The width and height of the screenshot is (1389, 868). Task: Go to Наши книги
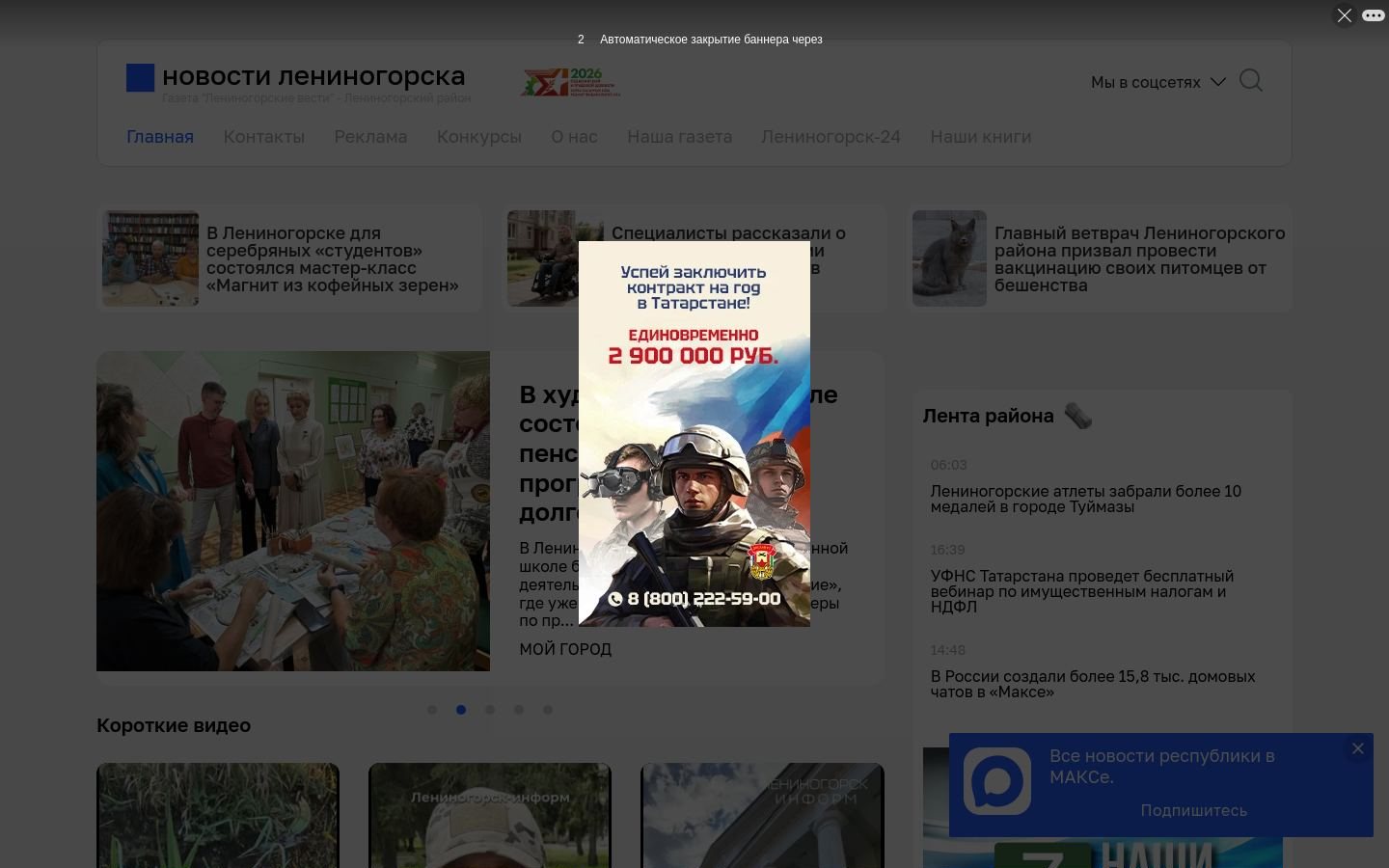coord(981,137)
